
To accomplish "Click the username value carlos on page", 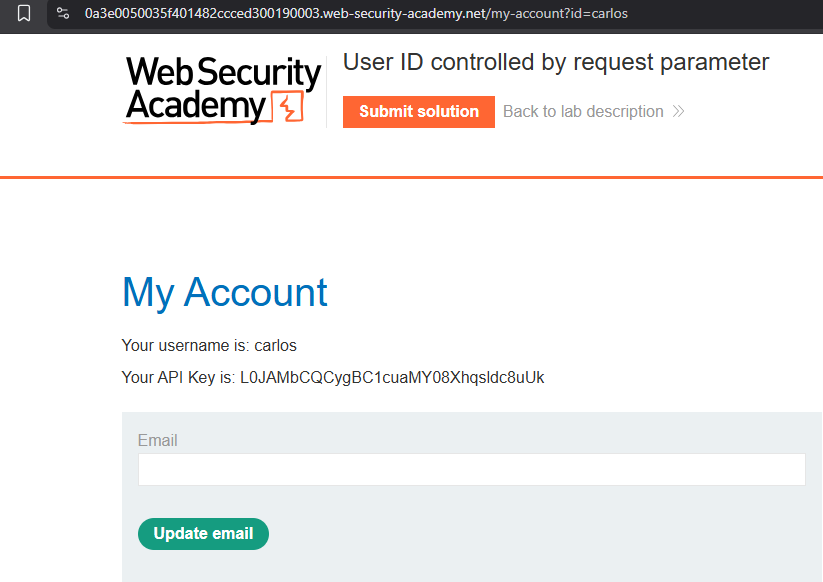I will point(276,346).
